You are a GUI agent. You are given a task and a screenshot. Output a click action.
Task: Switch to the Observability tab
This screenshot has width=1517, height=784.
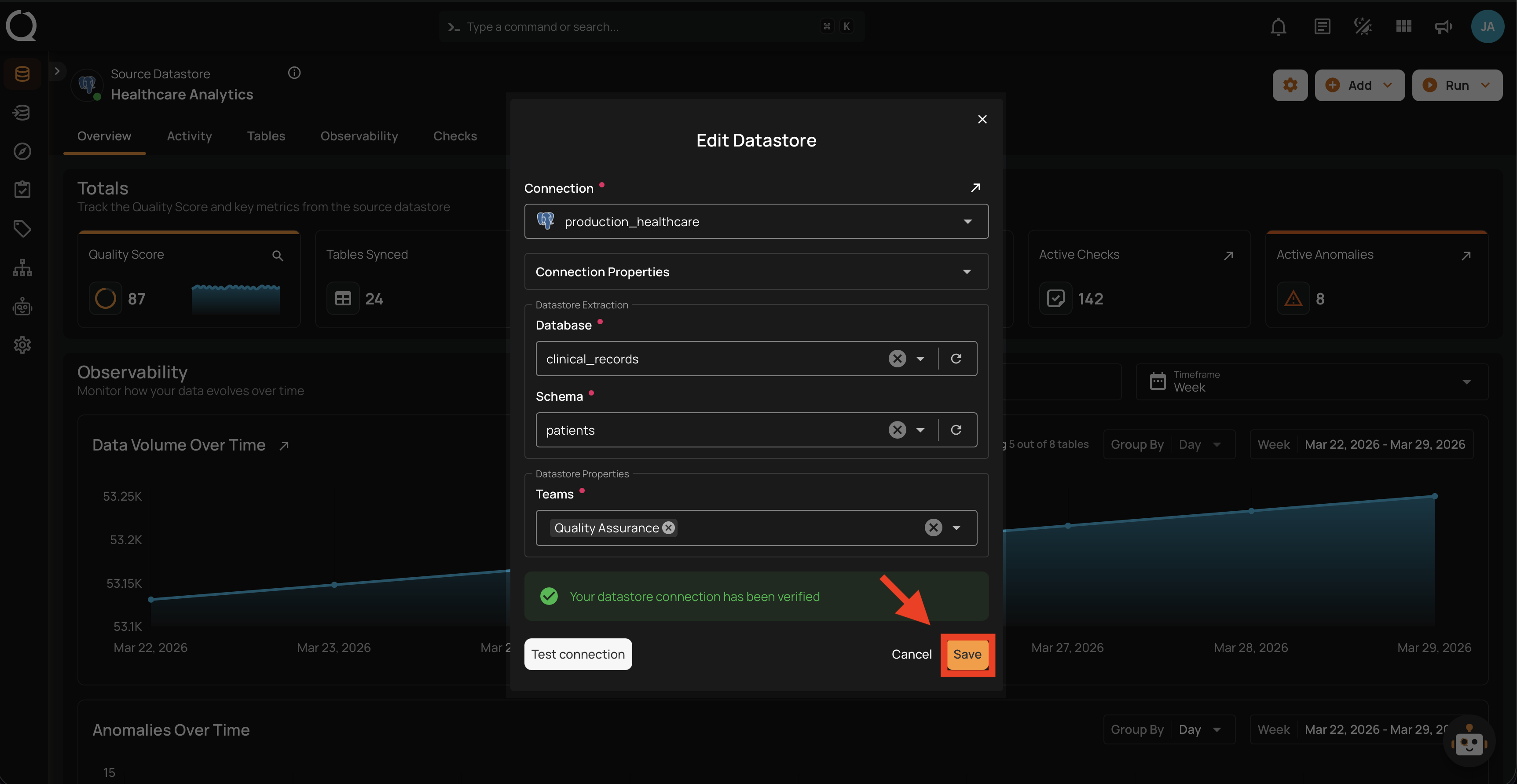pyautogui.click(x=359, y=136)
